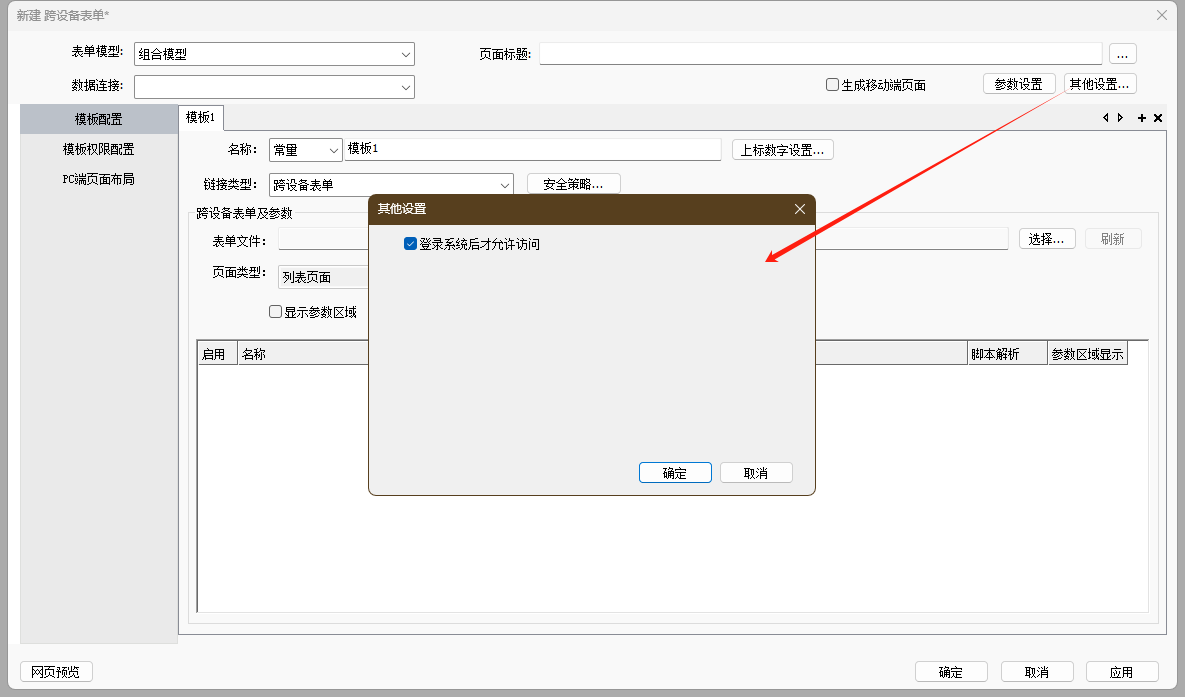Click the 网页预览 button
Viewport: 1185px width, 697px height.
[56, 672]
